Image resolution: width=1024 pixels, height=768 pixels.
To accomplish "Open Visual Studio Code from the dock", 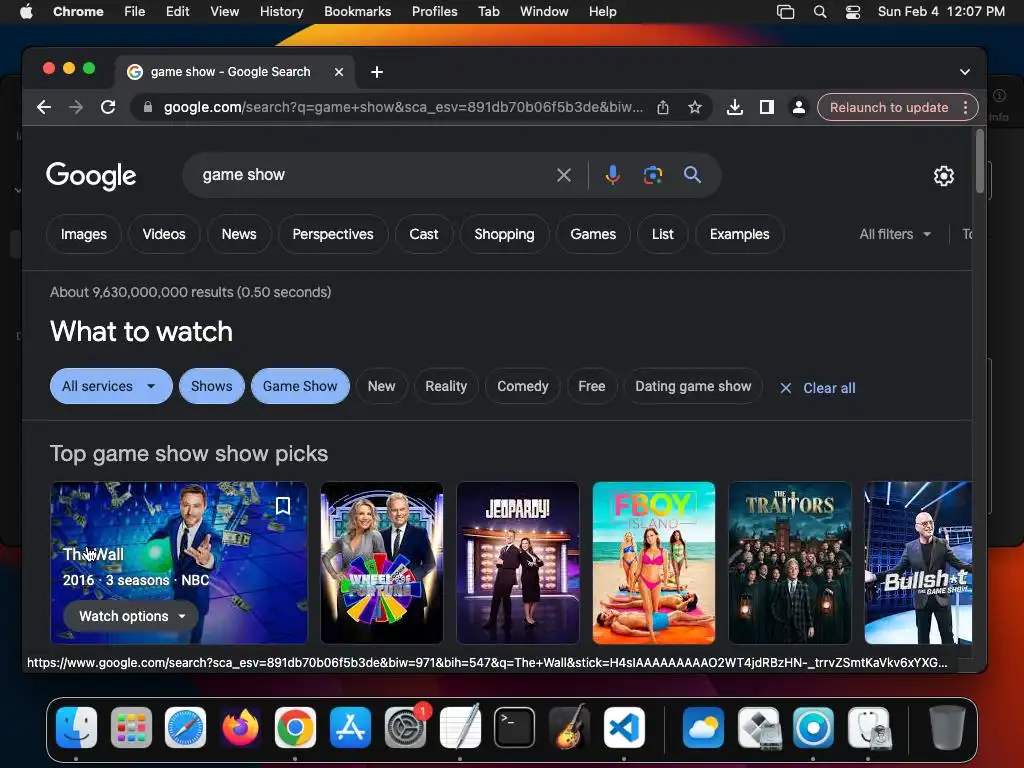I will 624,728.
